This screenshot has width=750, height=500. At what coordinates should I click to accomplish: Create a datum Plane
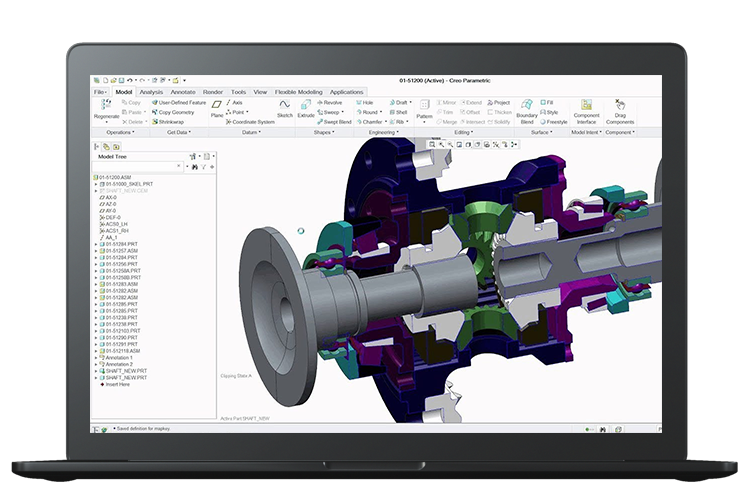[216, 110]
